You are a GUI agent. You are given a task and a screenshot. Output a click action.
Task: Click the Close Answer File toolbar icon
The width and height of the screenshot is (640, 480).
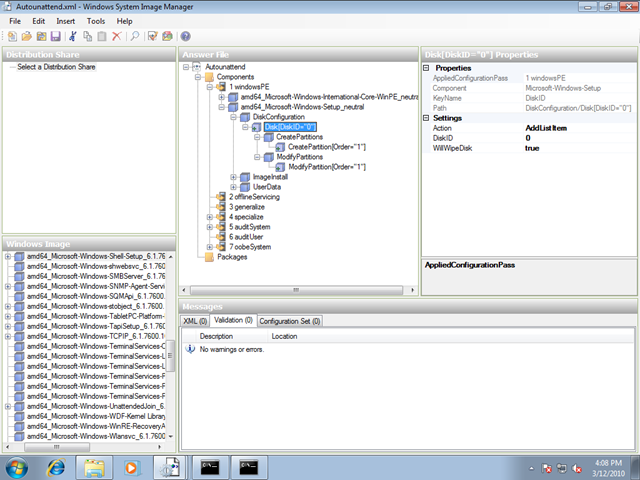(41, 36)
